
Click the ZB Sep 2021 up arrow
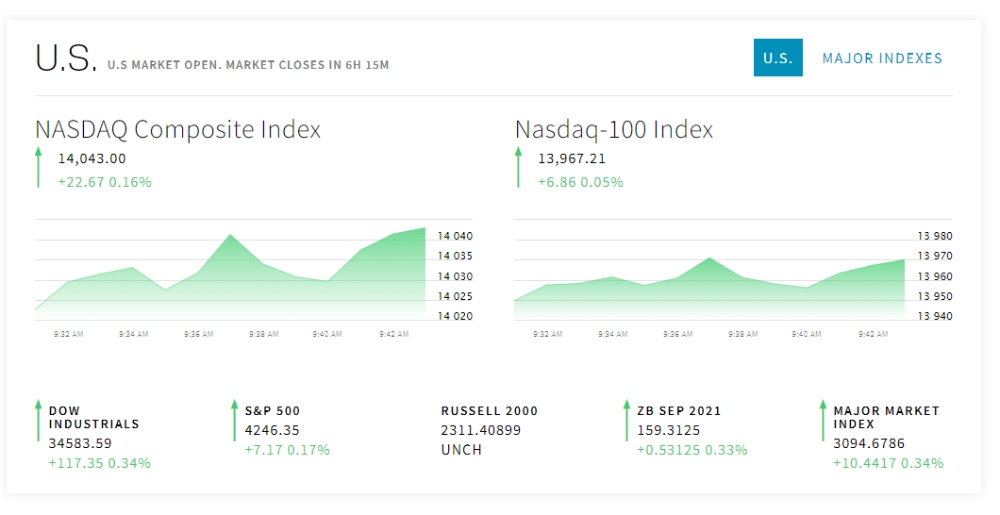[627, 421]
